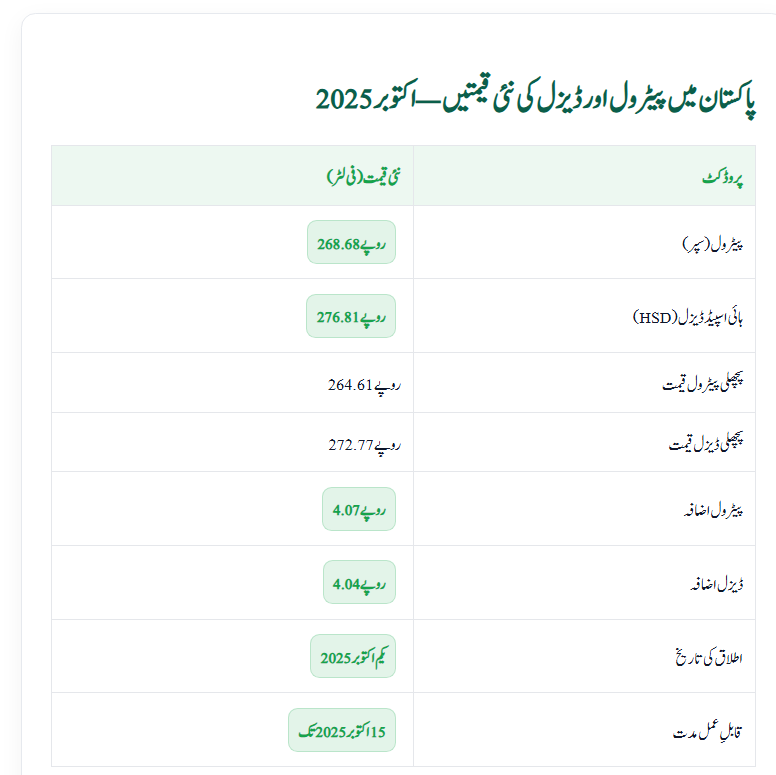776x775 pixels.
Task: Click the یکم اکتوبر 2025 date badge
Action: (x=352, y=656)
